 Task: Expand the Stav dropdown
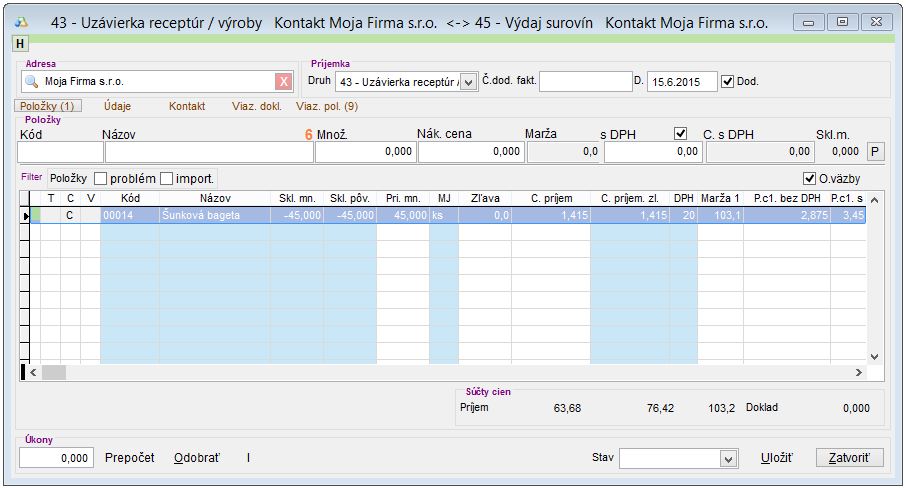pyautogui.click(x=729, y=458)
